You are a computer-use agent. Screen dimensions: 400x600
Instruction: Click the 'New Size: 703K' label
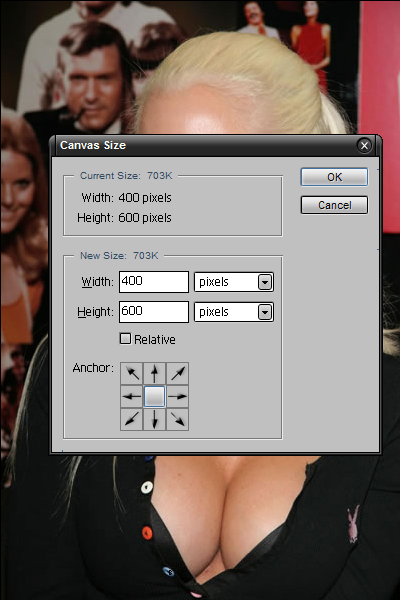pos(119,256)
